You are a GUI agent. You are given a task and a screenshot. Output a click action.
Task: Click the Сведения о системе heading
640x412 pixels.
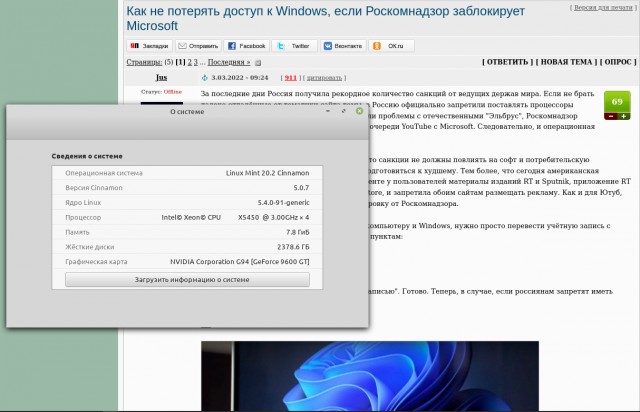[87, 156]
